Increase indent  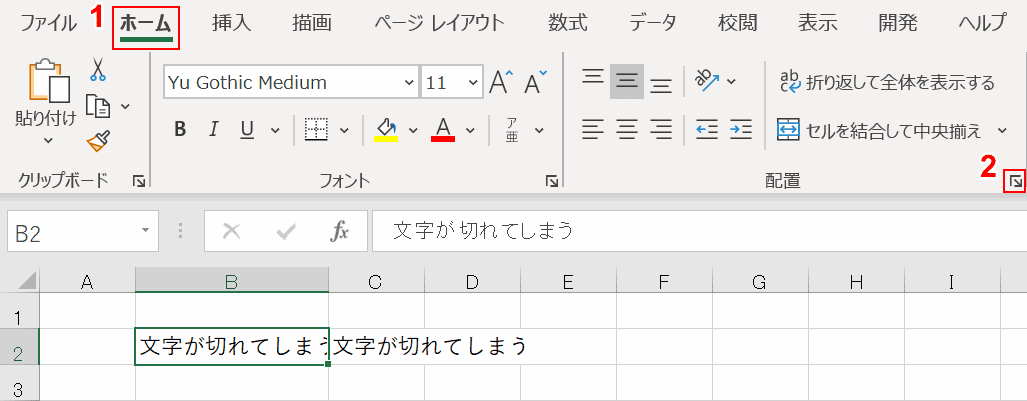tap(740, 130)
